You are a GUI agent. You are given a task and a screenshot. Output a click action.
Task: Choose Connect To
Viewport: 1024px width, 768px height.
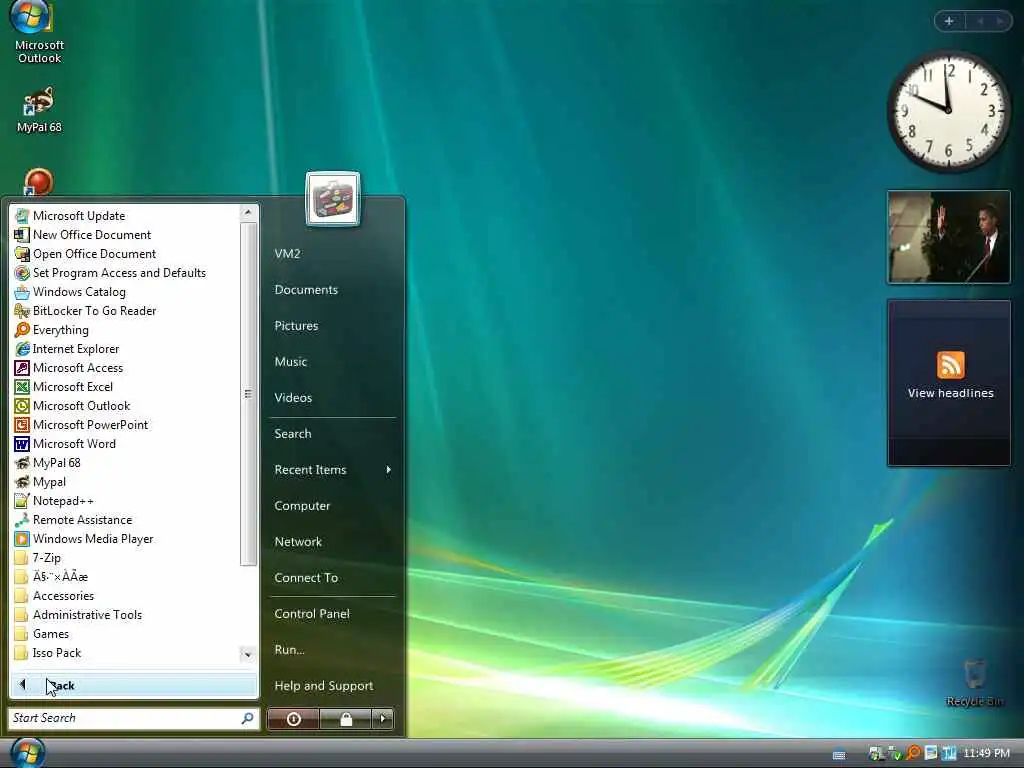(x=306, y=577)
